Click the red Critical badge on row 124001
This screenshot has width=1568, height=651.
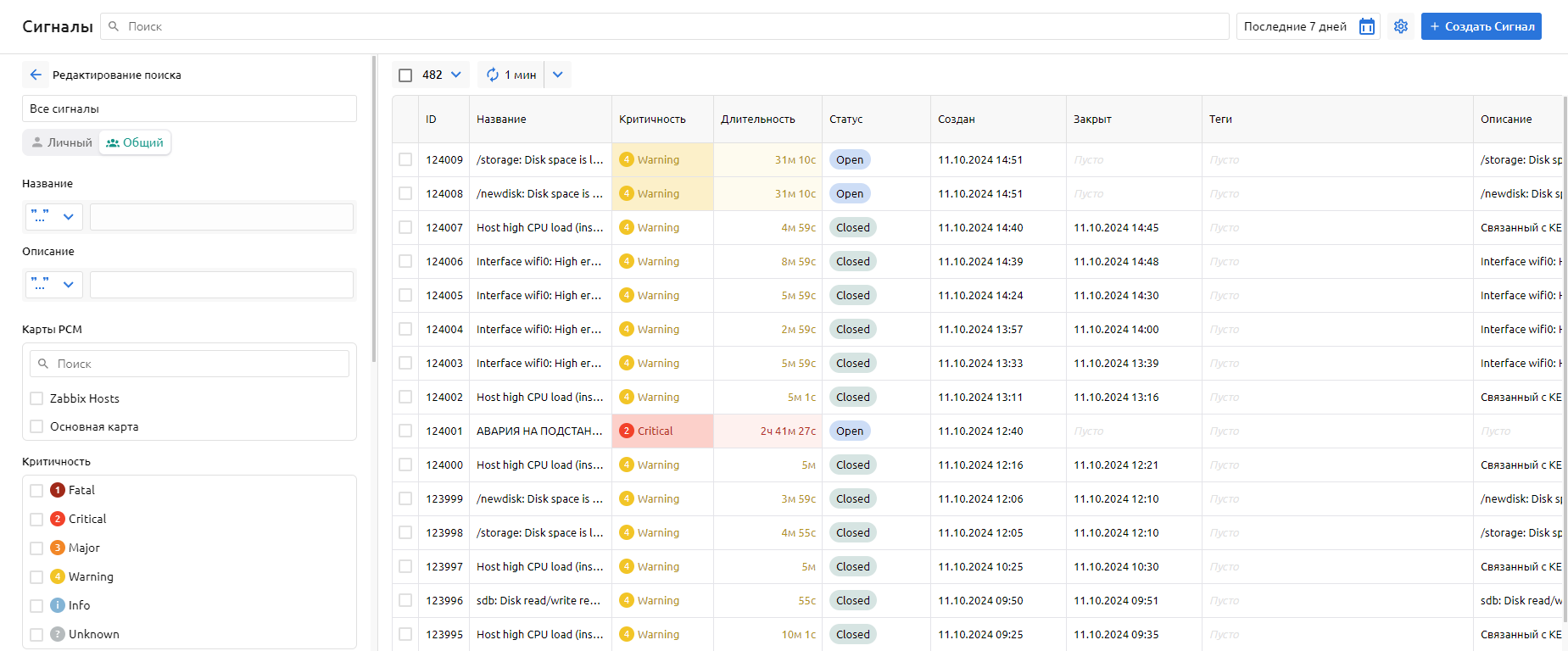pos(627,431)
